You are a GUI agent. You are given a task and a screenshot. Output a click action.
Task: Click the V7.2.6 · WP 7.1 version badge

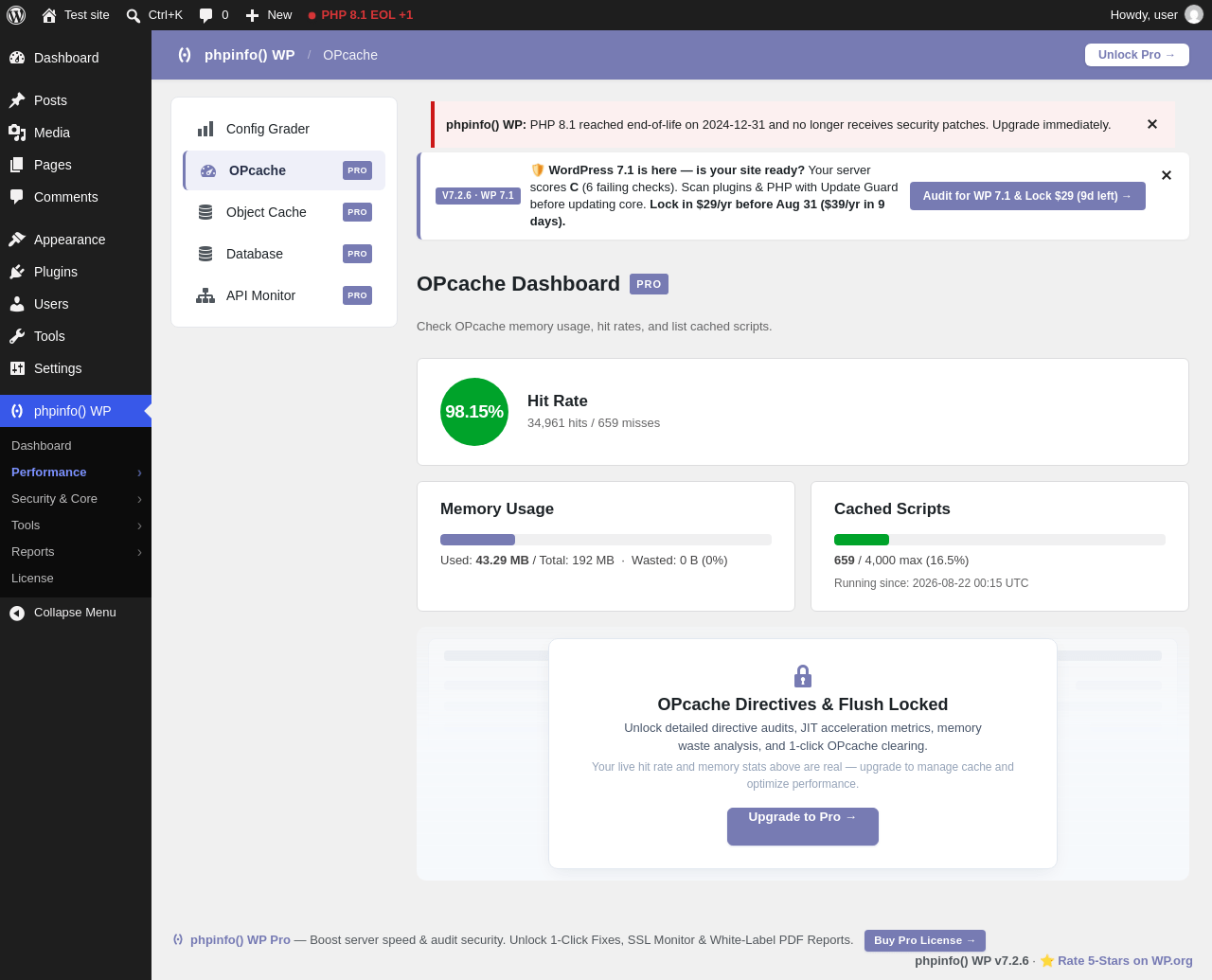[478, 196]
